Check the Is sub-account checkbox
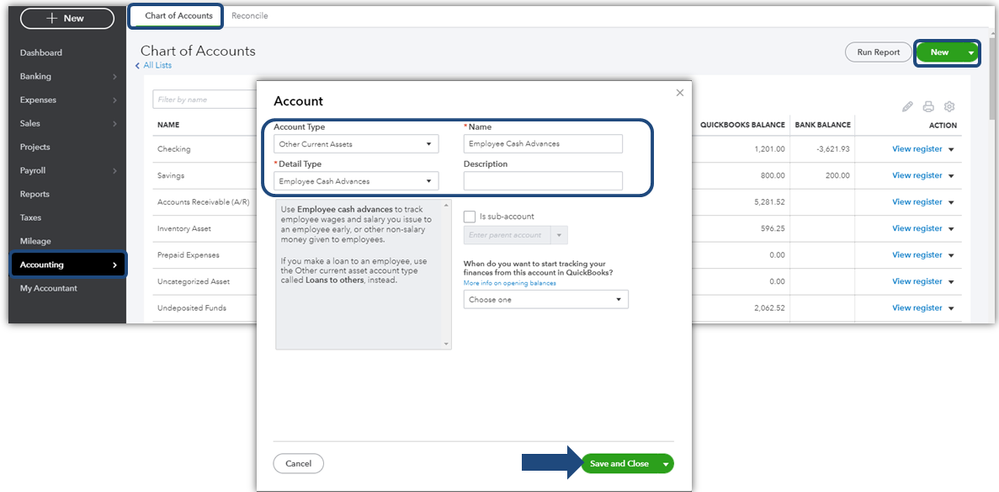This screenshot has height=492, width=999. click(470, 216)
